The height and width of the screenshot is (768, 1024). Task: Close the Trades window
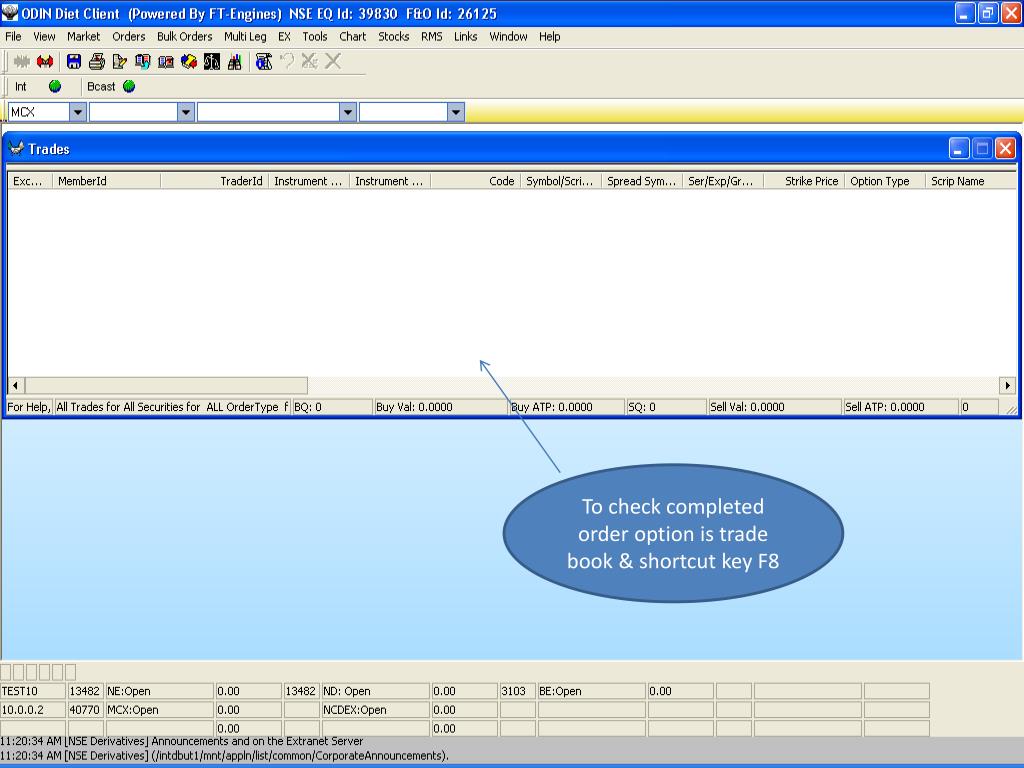click(1005, 149)
